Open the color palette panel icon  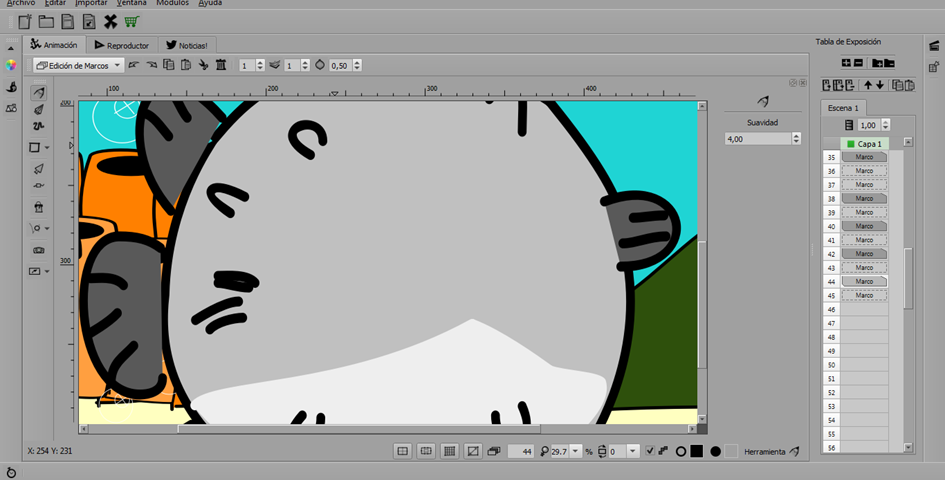pyautogui.click(x=11, y=65)
